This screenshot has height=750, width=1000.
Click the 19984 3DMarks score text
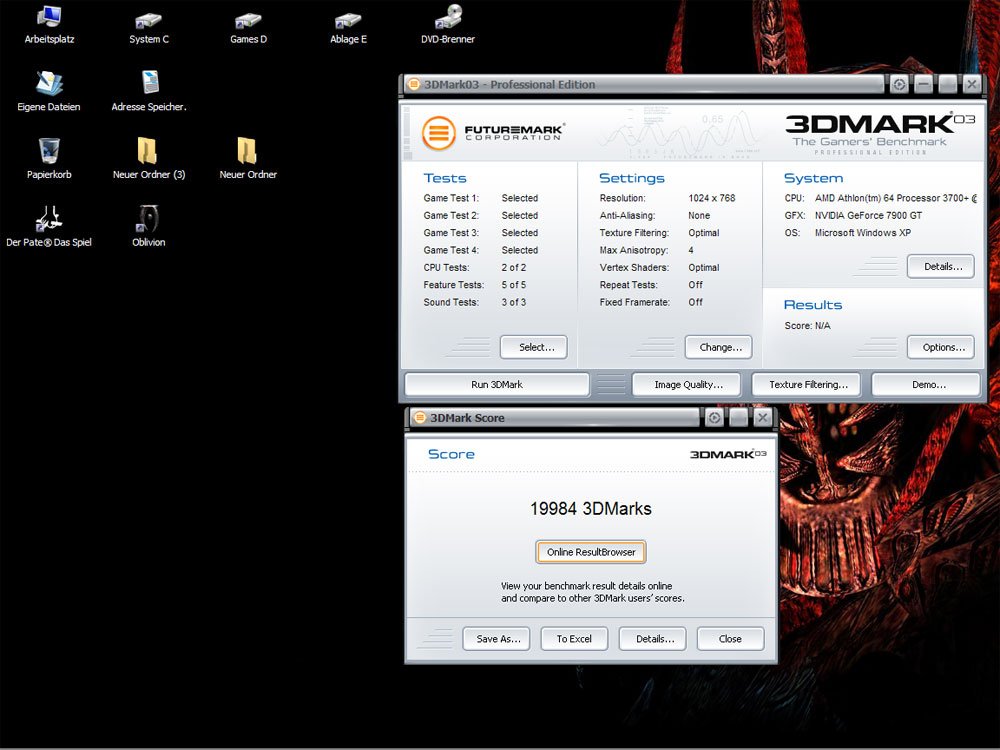[591, 509]
